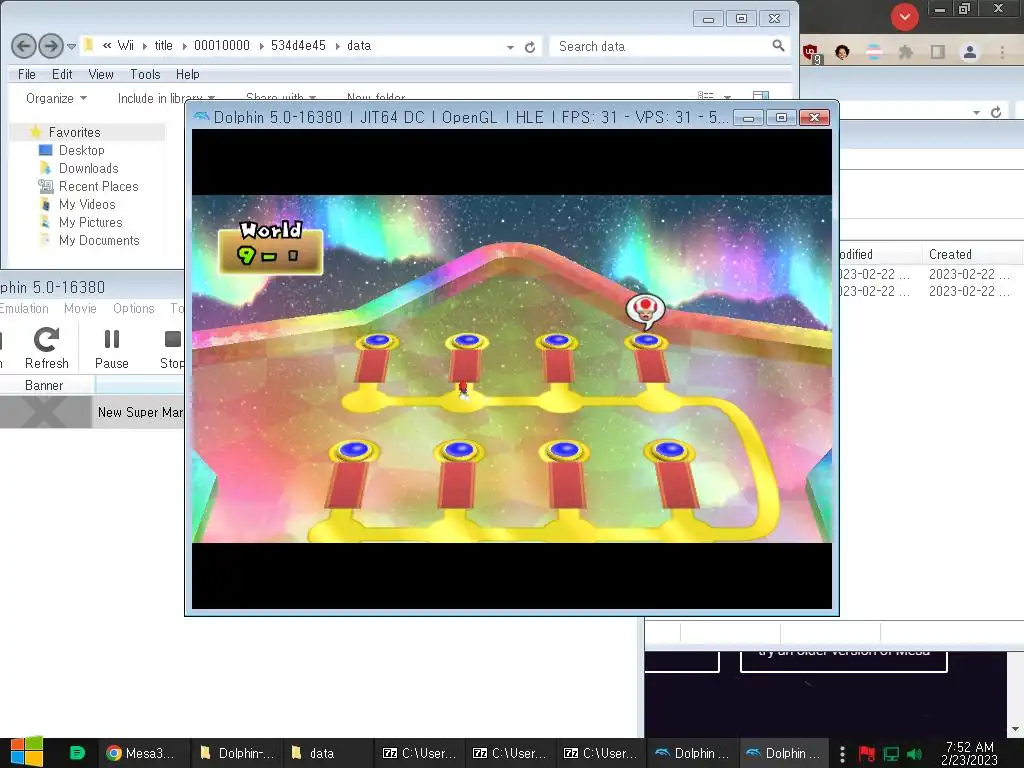Select the title breadcrumb in address bar
Image resolution: width=1024 pixels, height=768 pixels.
pyautogui.click(x=163, y=46)
